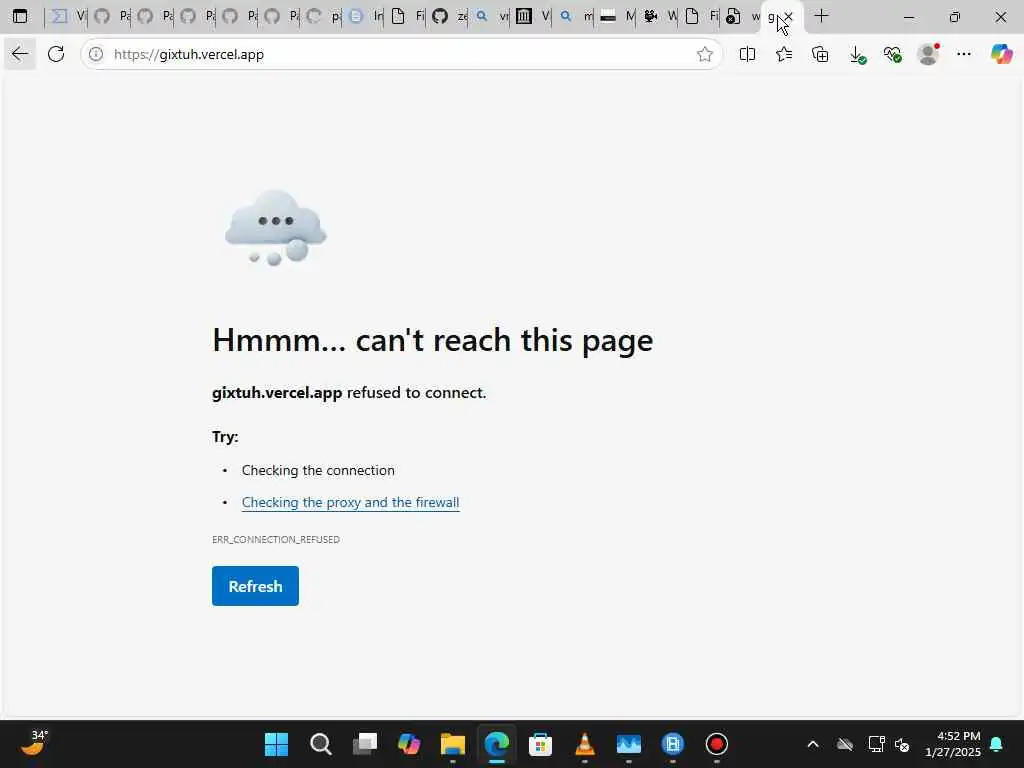Click the ERR_CONNECTION_REFUSED error code text

[x=276, y=539]
